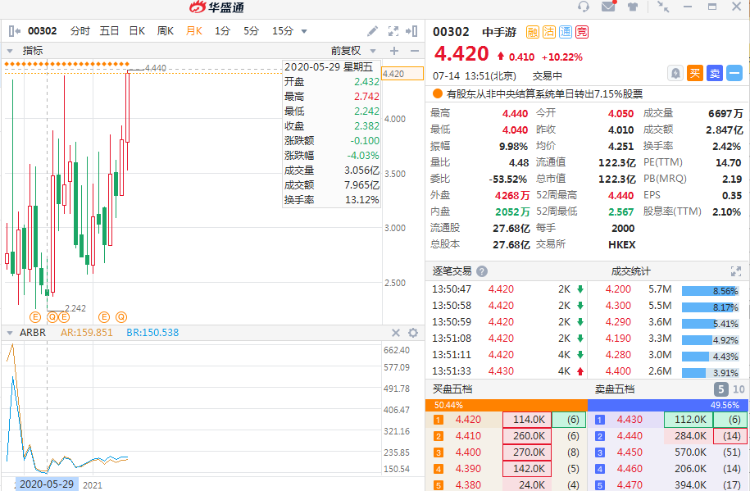The height and width of the screenshot is (491, 750).
Task: Open ARBR indicator settings gear
Action: (413, 332)
